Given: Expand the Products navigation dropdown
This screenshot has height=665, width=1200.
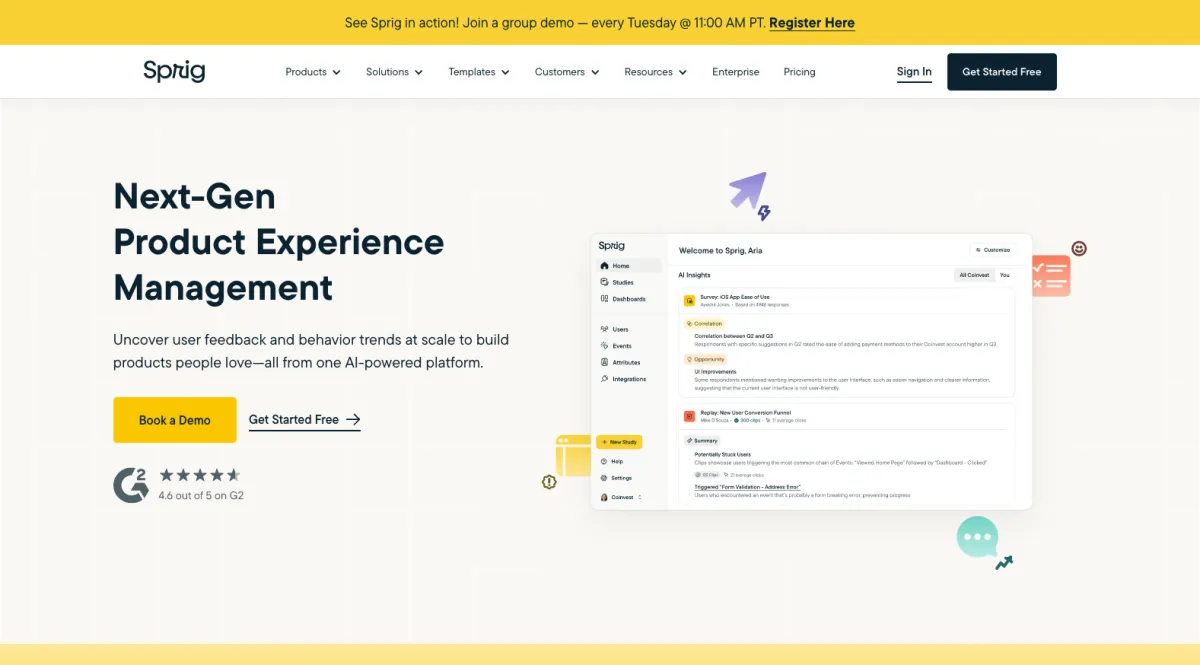Looking at the screenshot, I should click(312, 71).
